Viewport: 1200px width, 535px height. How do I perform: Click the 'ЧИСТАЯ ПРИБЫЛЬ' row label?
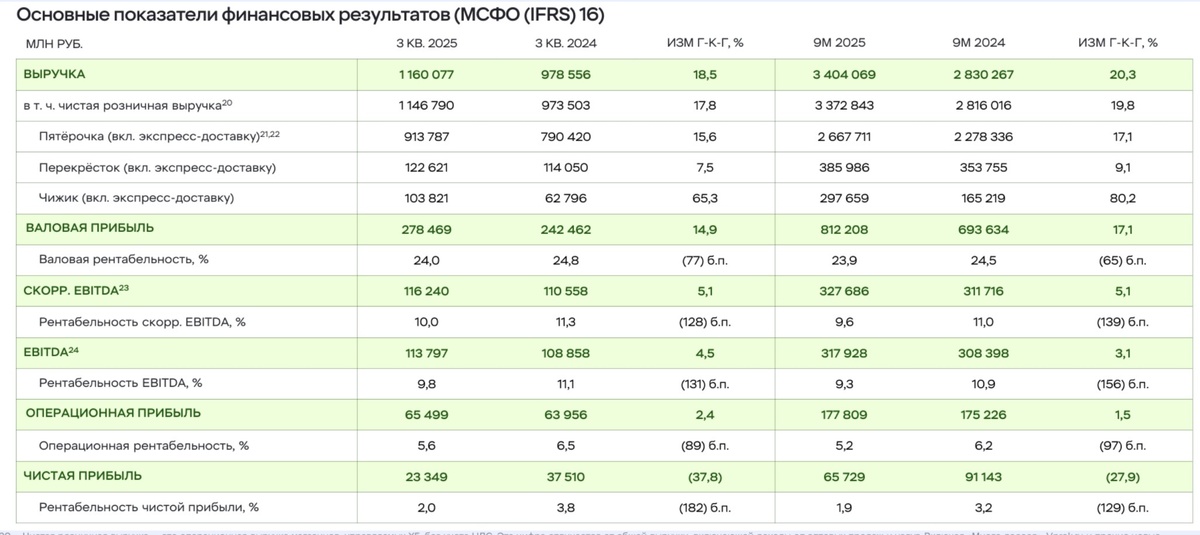click(82, 476)
